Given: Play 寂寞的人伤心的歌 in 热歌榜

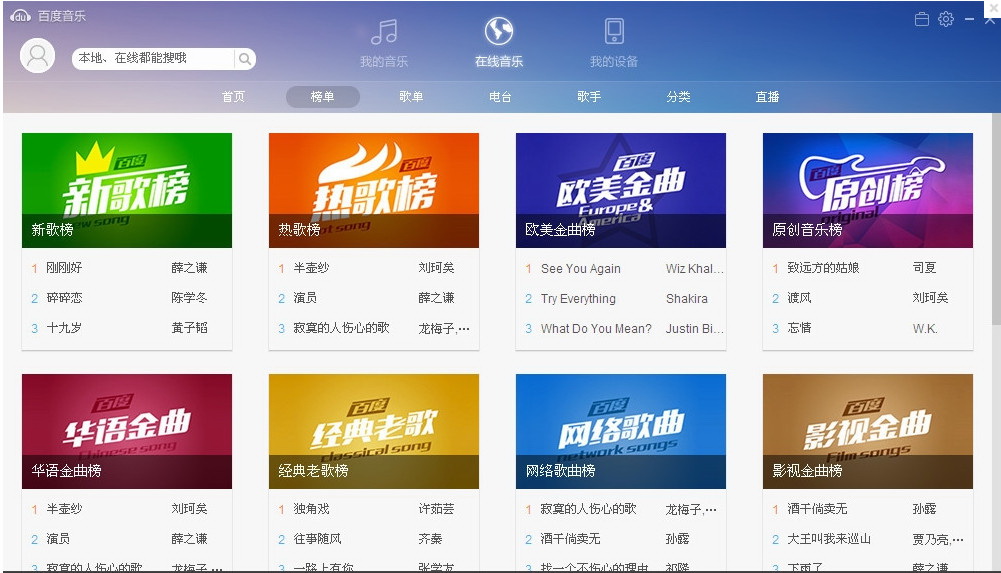Looking at the screenshot, I should [x=341, y=328].
